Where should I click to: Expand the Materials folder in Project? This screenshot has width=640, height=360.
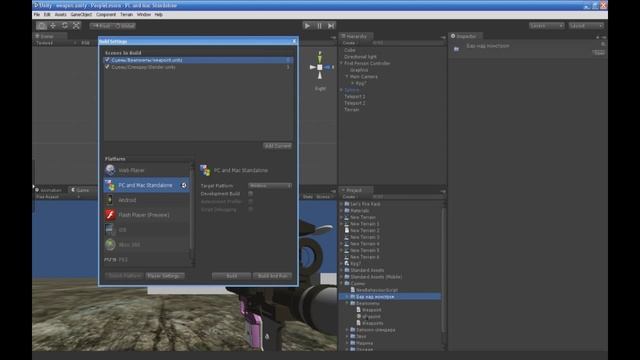(x=342, y=211)
